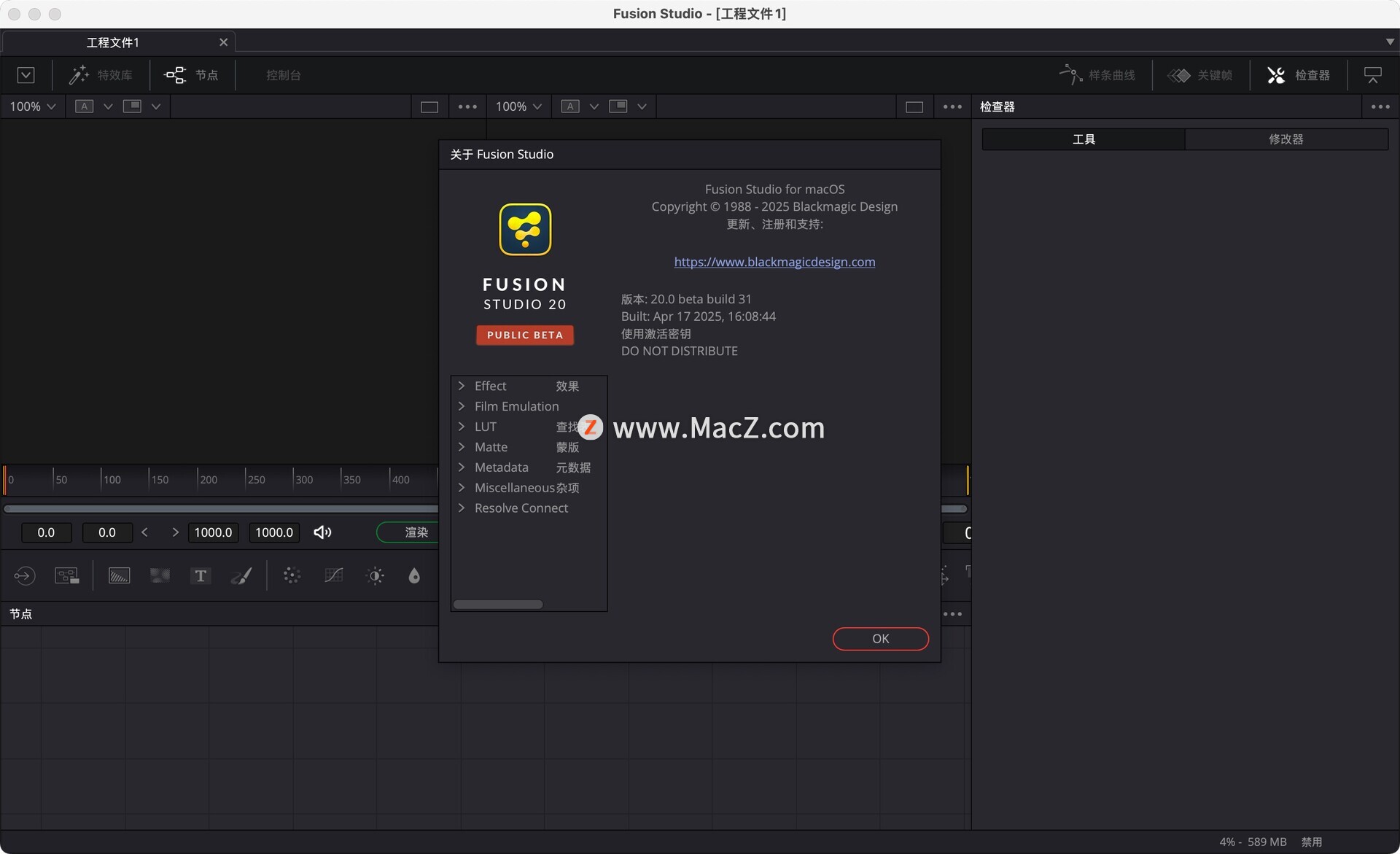This screenshot has width=1400, height=854.
Task: Switch to the 修改器 inspector tab
Action: click(1286, 139)
